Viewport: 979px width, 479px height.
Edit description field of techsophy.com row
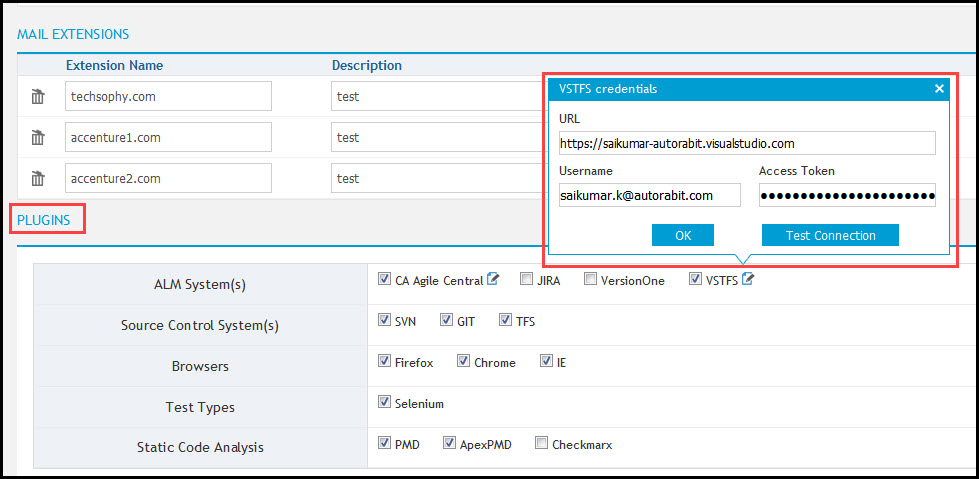coord(439,97)
